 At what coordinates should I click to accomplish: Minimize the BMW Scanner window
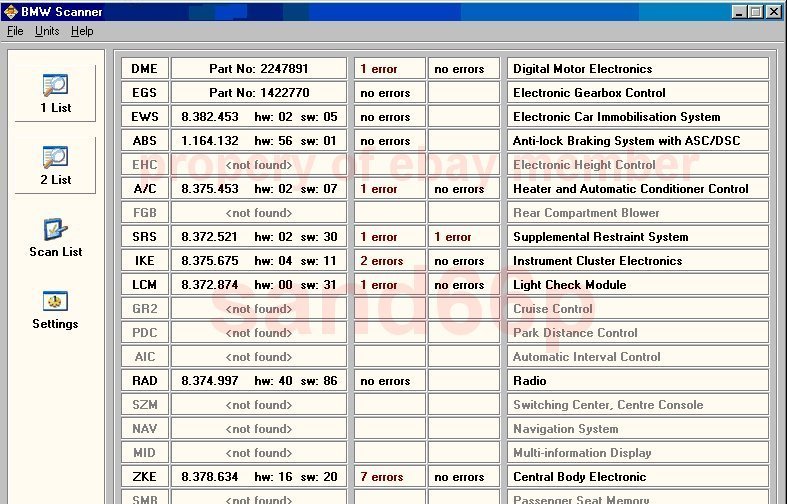pyautogui.click(x=738, y=12)
